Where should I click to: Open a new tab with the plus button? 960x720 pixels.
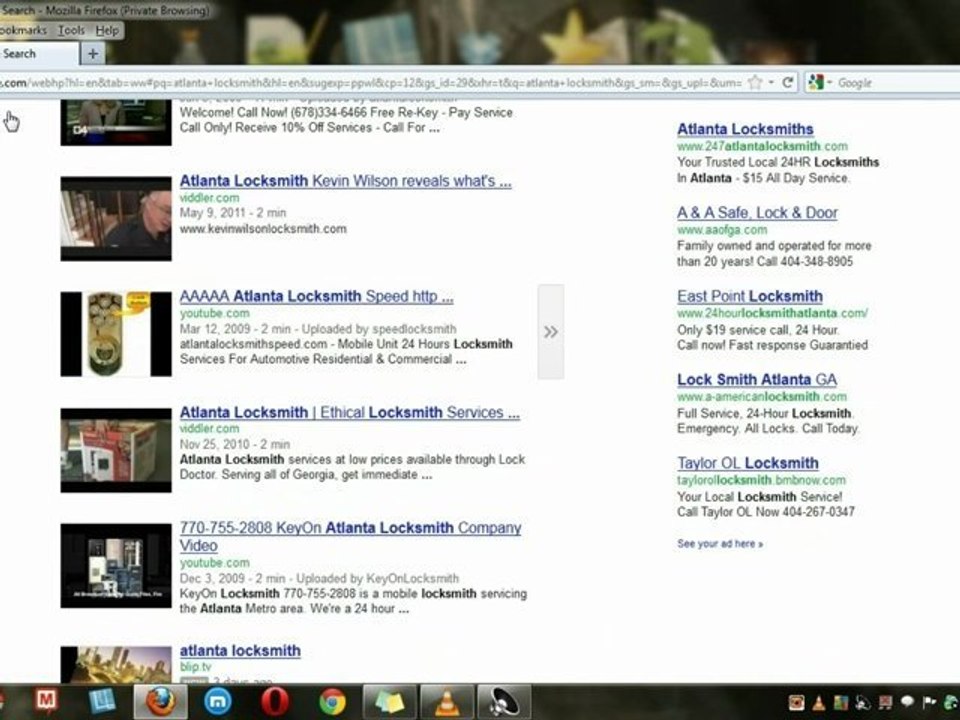click(93, 54)
